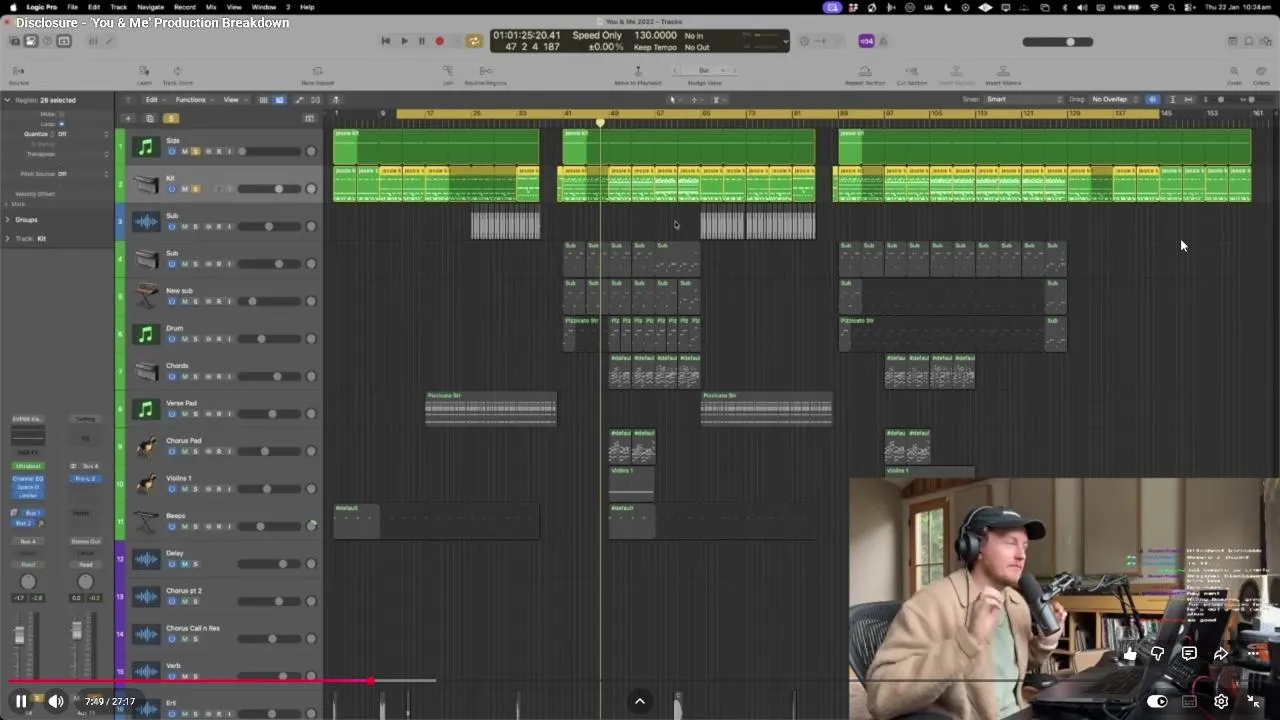Mute the YouTube video volume
The height and width of the screenshot is (720, 1280).
tap(56, 701)
